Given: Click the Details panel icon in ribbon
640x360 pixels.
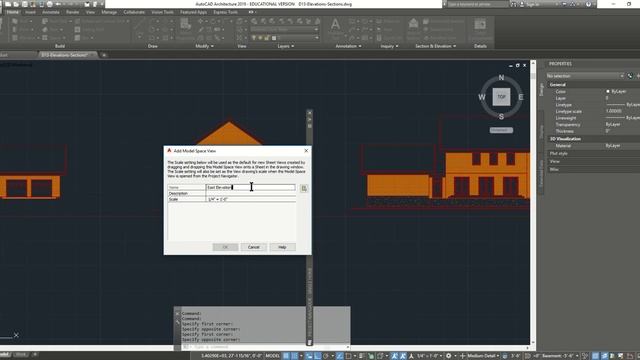Looking at the screenshot, I should (x=480, y=25).
